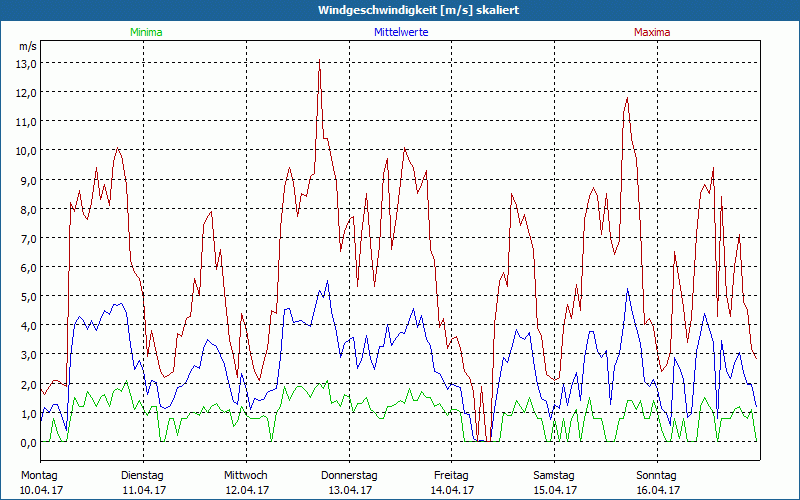800x500 pixels.
Task: Click the 10.04.17 date label
Action: pyautogui.click(x=41, y=490)
